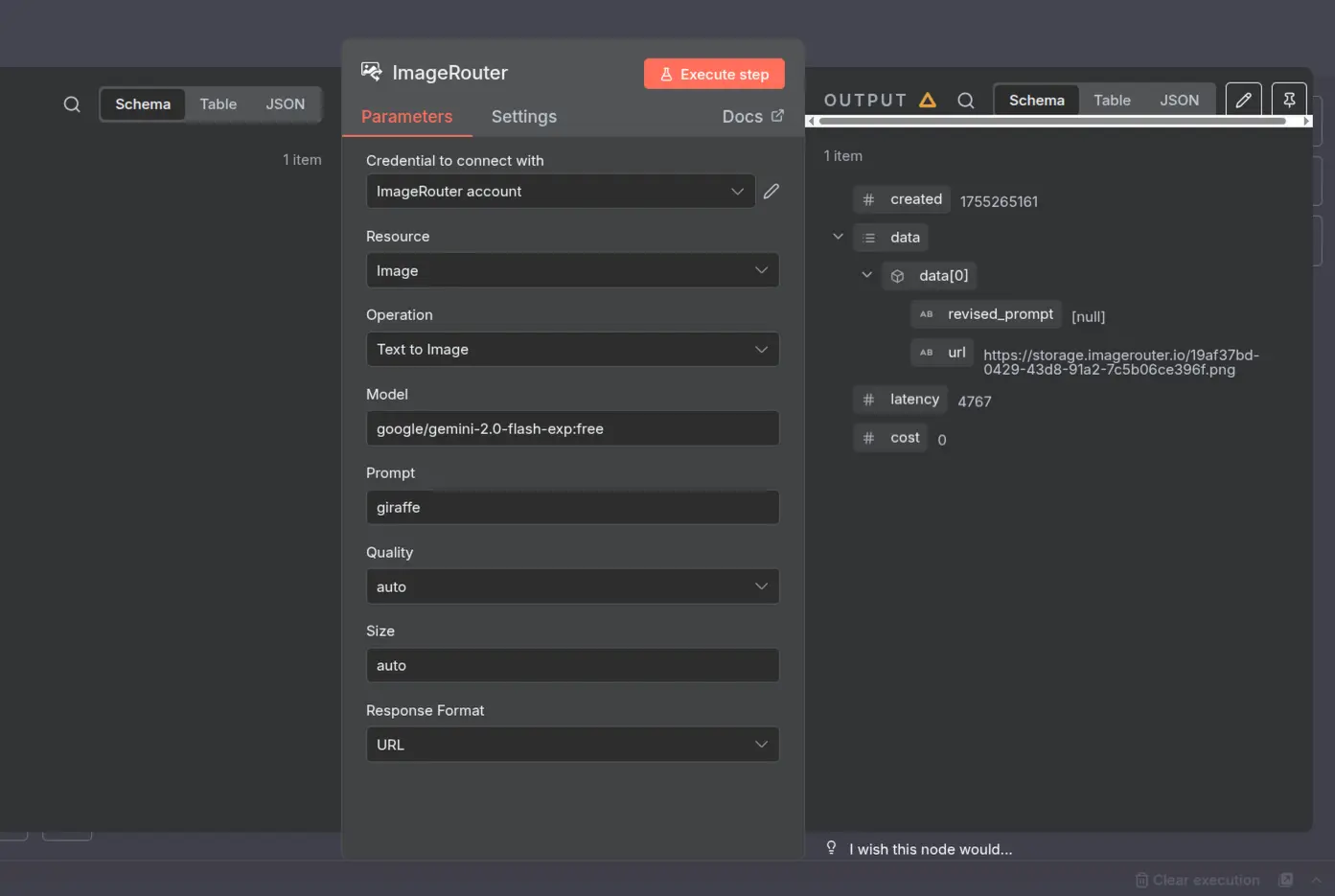Screen dimensions: 1335x896
Task: Collapse the data tree node
Action: pyautogui.click(x=839, y=237)
